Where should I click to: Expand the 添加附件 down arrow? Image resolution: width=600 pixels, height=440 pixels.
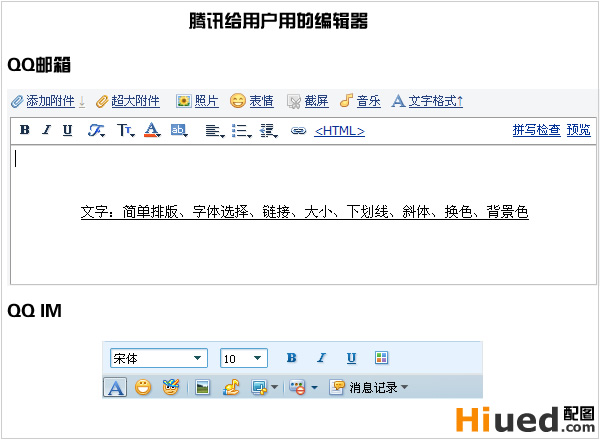click(82, 102)
